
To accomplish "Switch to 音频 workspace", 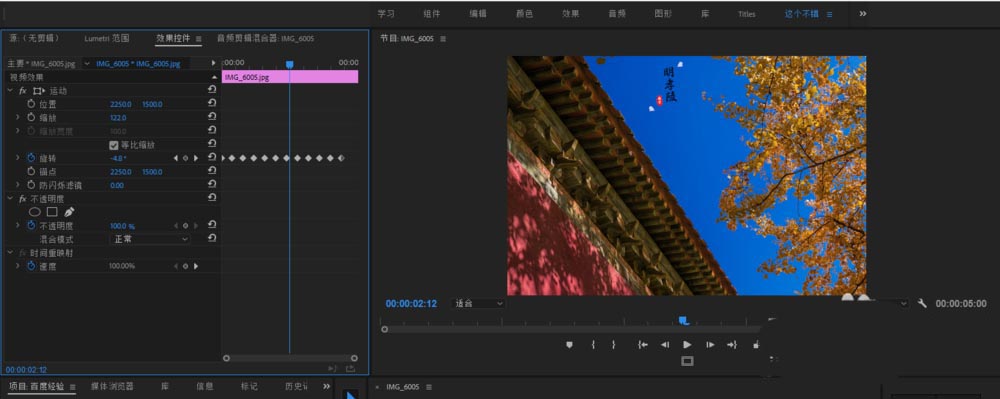I will pos(617,13).
